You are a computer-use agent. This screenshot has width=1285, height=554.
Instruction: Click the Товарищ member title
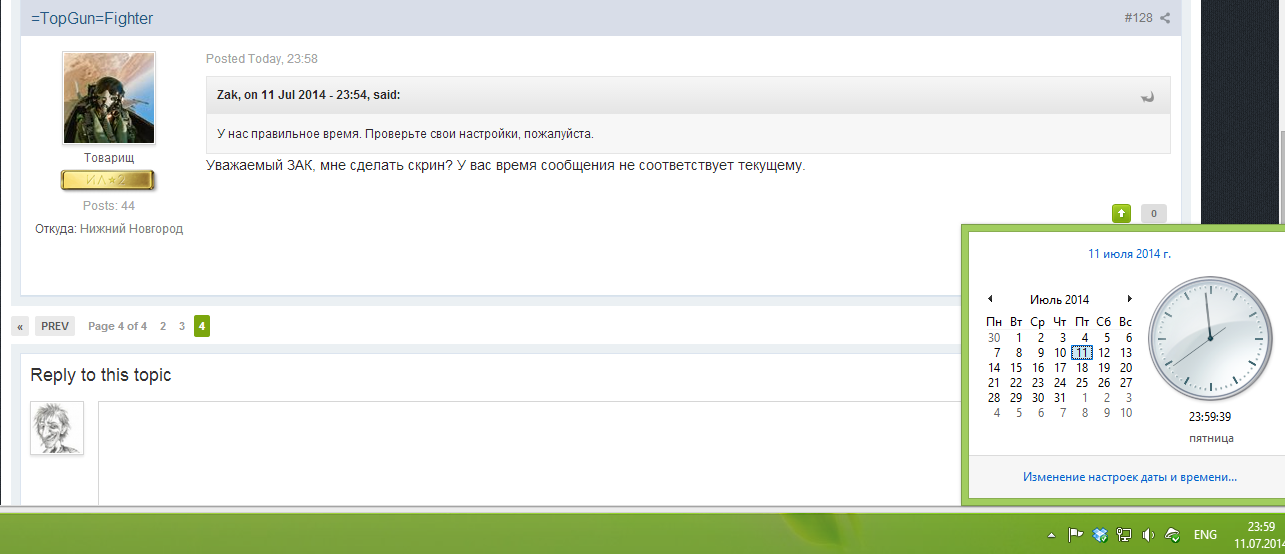(109, 158)
